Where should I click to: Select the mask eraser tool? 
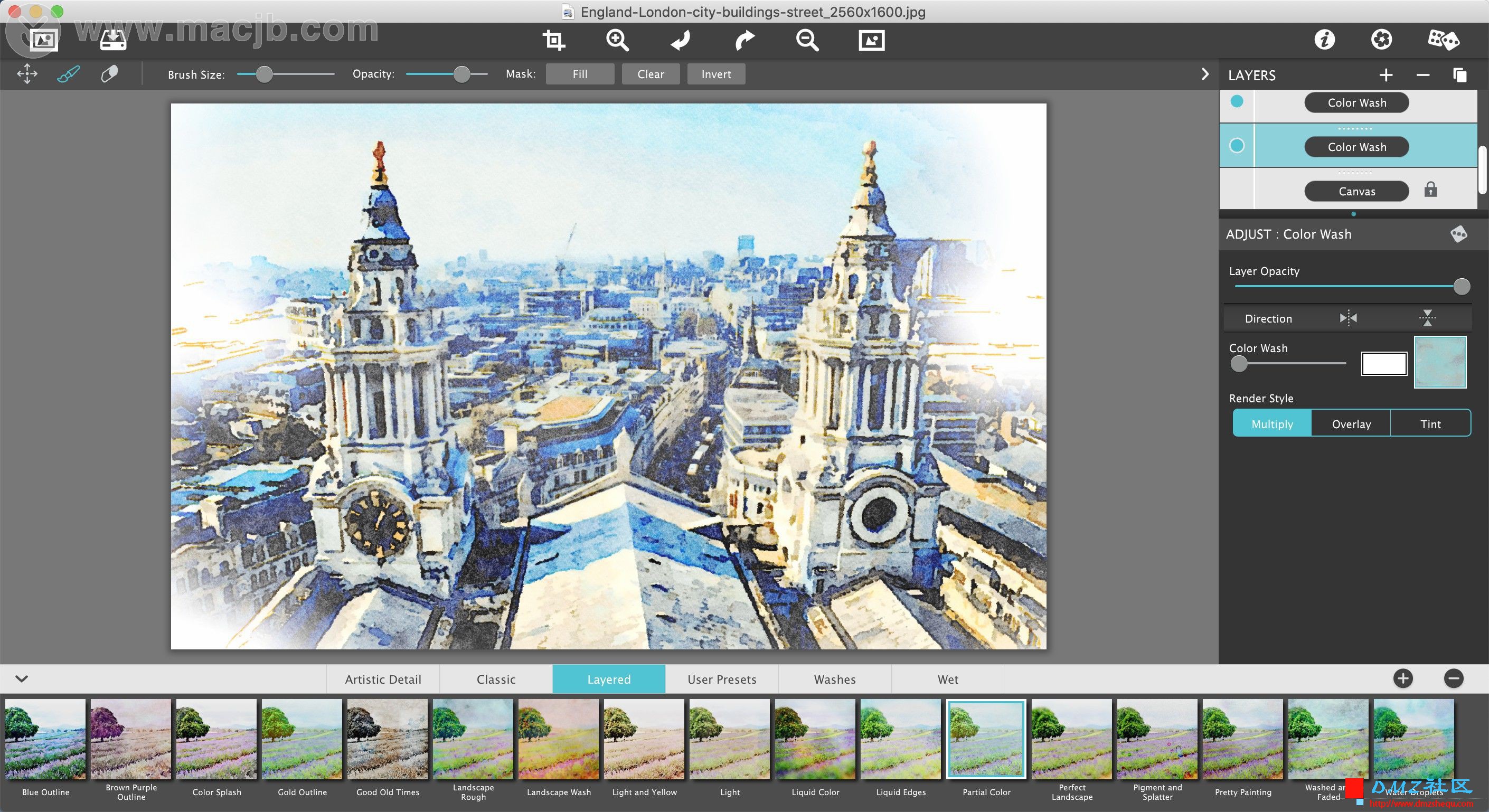click(x=109, y=74)
